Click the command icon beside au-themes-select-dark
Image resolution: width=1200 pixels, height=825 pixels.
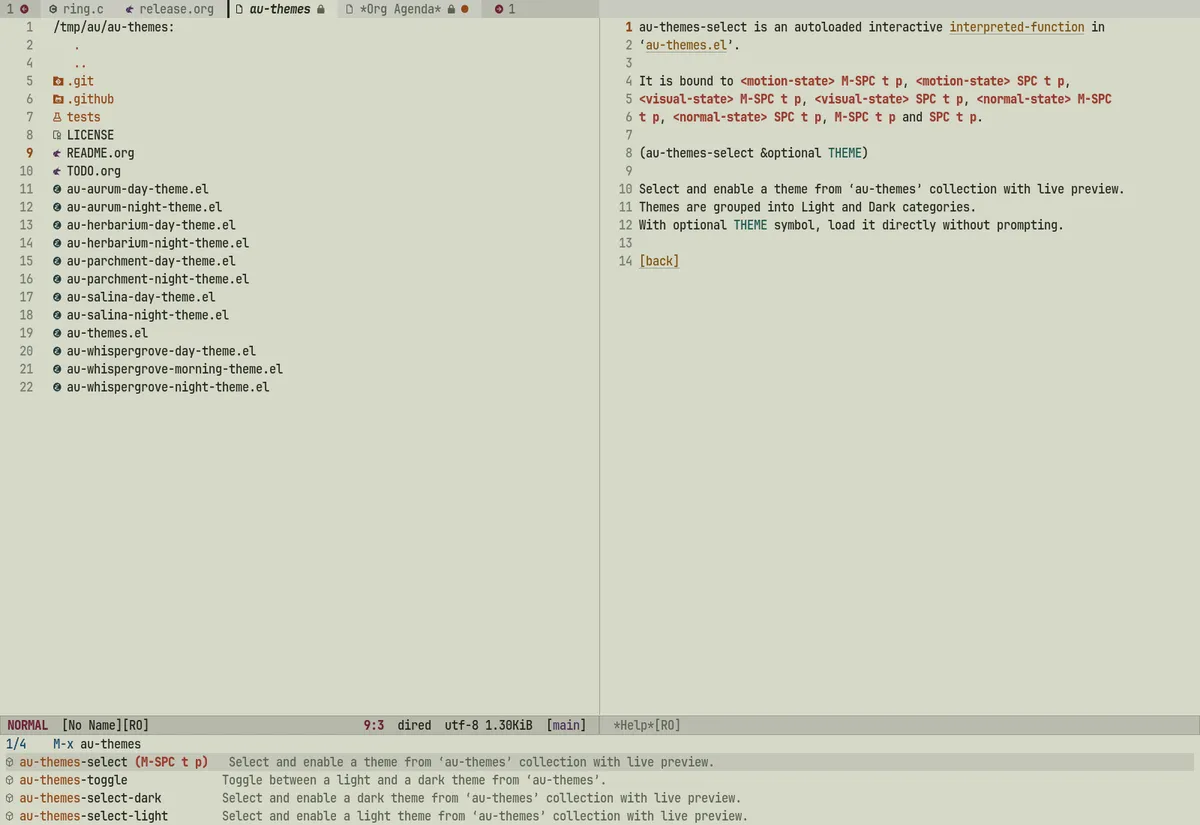pyautogui.click(x=10, y=798)
